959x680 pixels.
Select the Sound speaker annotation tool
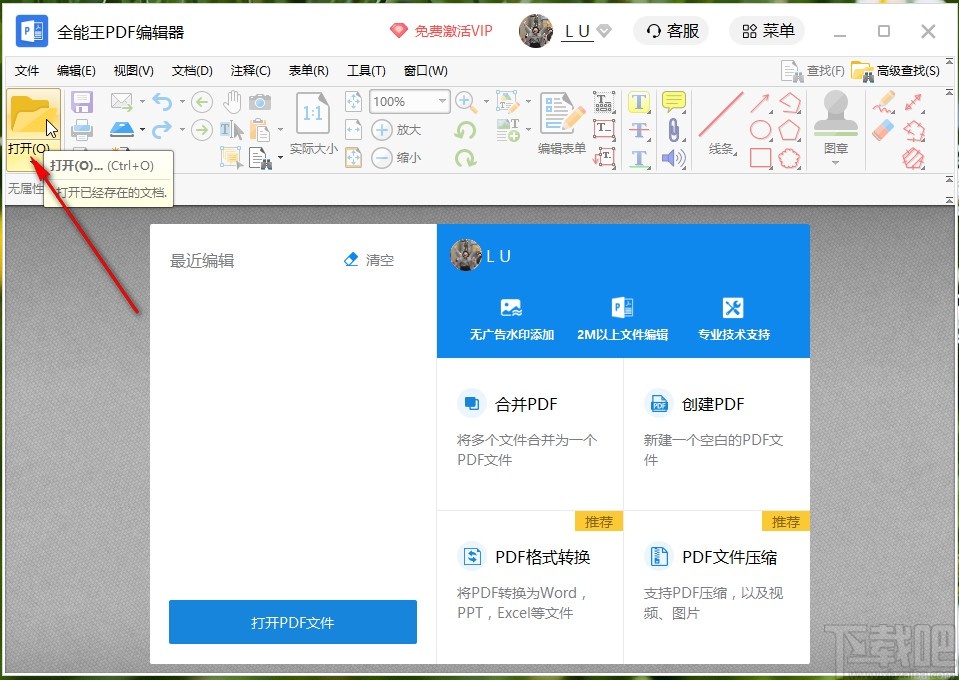tap(673, 158)
